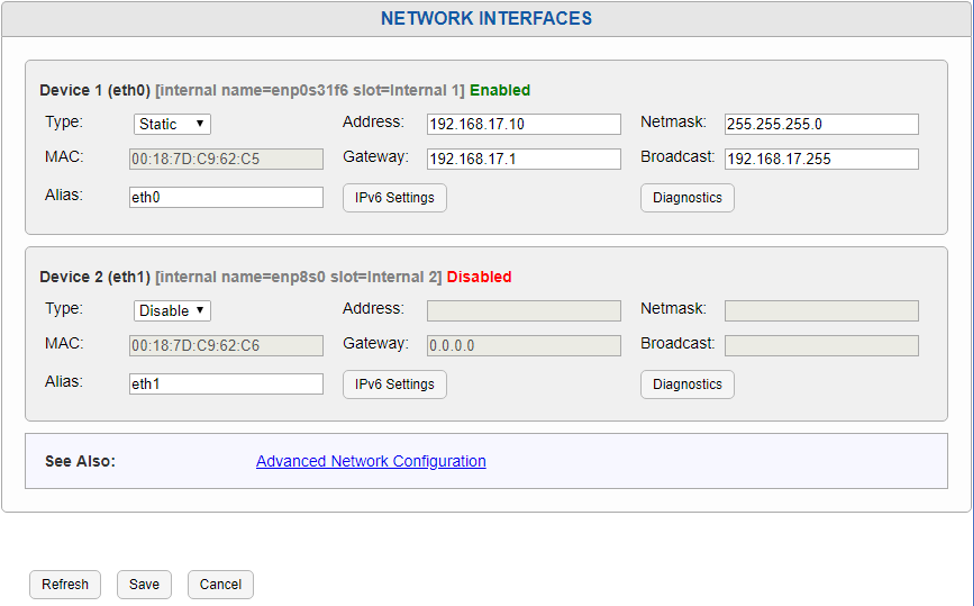Click the Gateway field showing 192.168.17.1

(523, 158)
